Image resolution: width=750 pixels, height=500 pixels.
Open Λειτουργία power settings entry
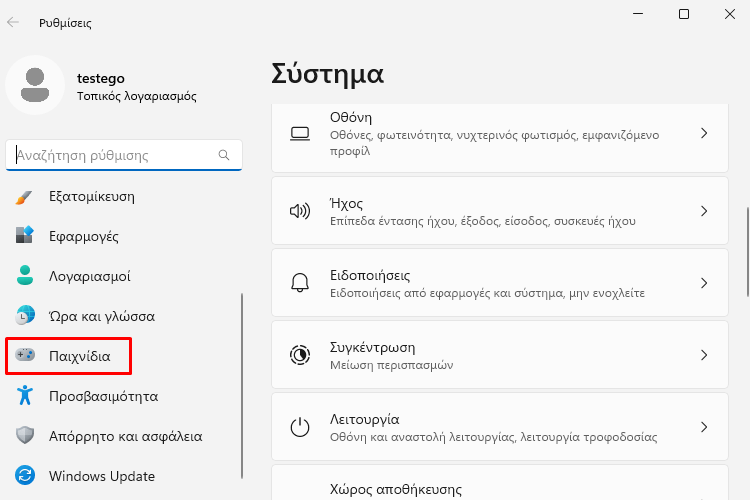(x=500, y=427)
